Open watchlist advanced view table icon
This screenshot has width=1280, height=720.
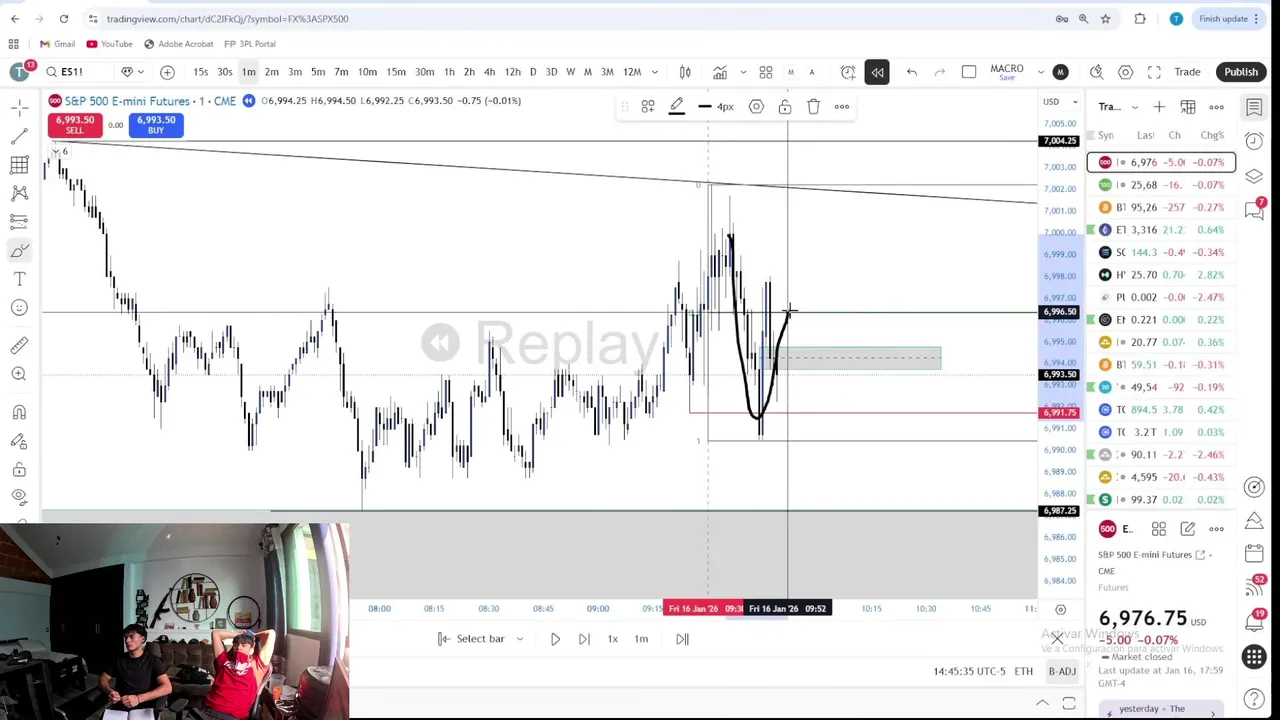[x=1188, y=107]
